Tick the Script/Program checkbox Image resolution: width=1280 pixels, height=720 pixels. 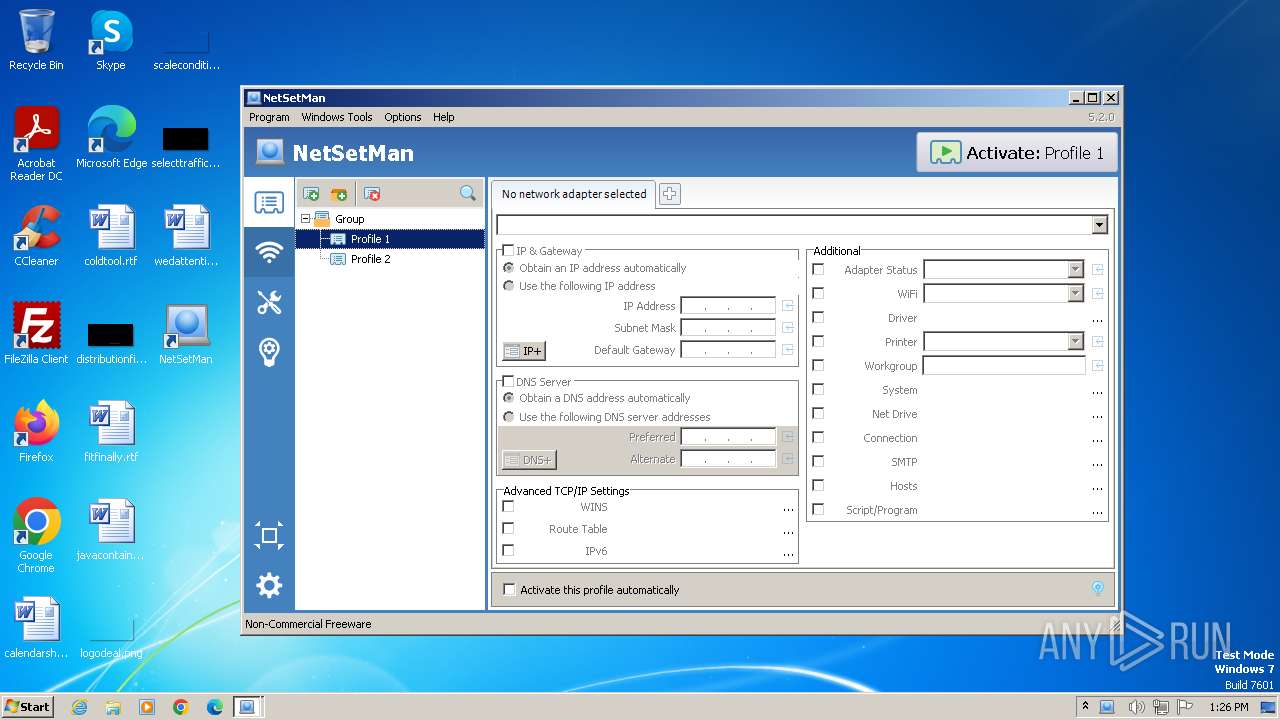tap(818, 509)
